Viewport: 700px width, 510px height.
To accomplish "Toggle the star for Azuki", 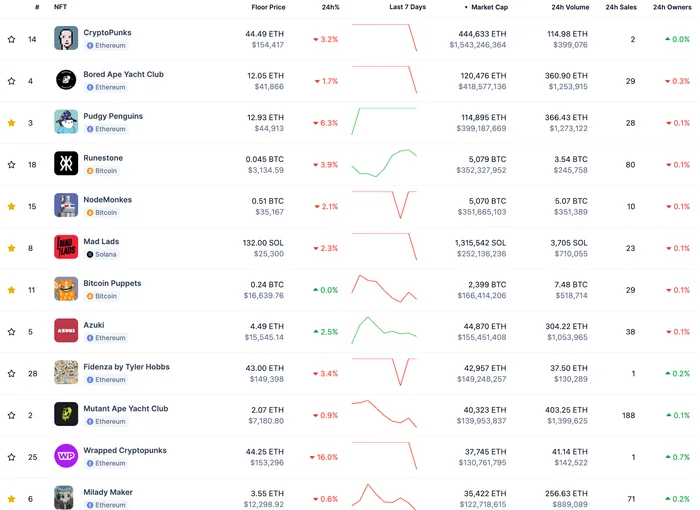I will pos(12,332).
